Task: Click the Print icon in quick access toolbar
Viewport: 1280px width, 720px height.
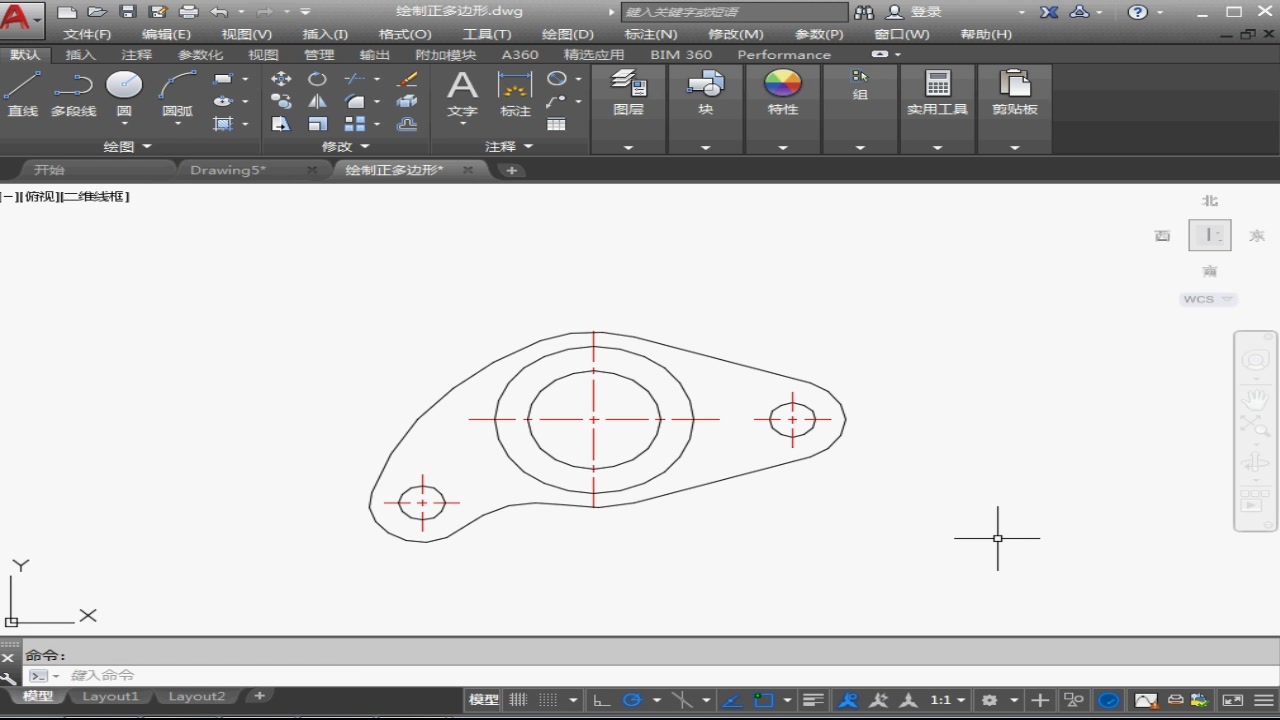Action: pyautogui.click(x=188, y=12)
